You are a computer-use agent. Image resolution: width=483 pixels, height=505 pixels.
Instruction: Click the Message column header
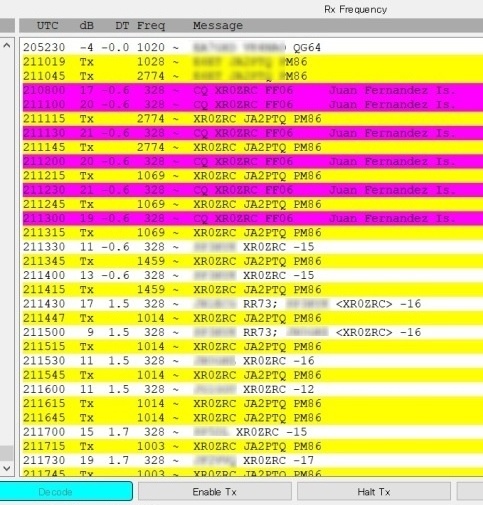coord(218,26)
